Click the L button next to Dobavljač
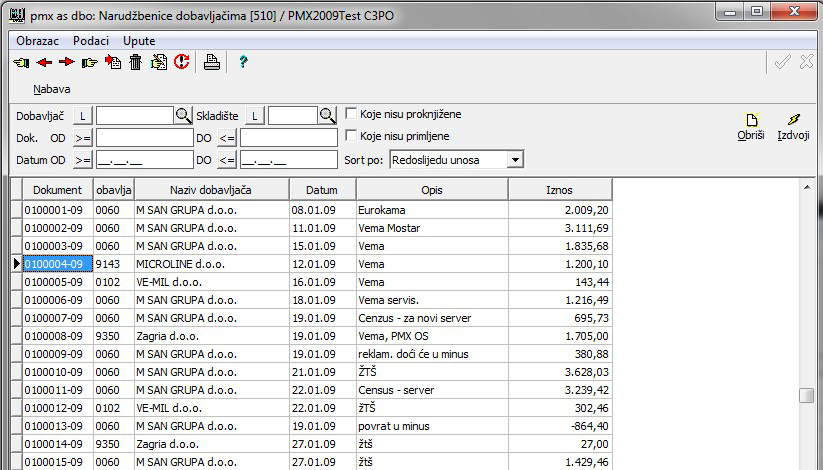 coord(82,116)
